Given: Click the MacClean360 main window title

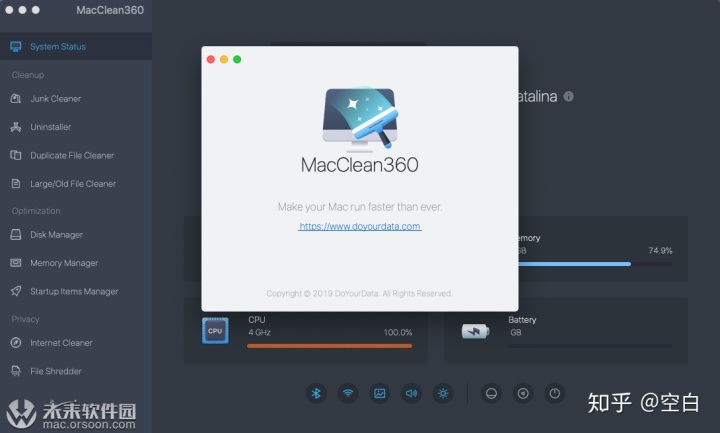Looking at the screenshot, I should coord(110,10).
